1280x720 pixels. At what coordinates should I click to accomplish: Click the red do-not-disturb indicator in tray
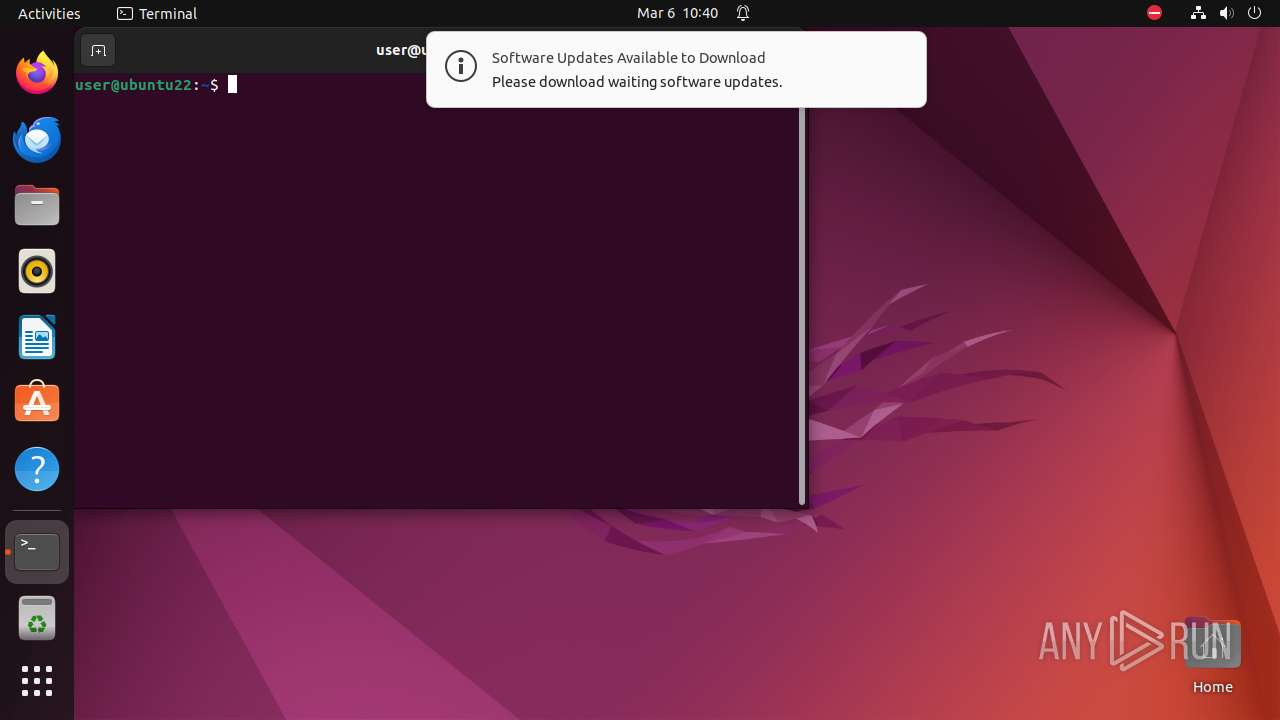coord(1154,13)
